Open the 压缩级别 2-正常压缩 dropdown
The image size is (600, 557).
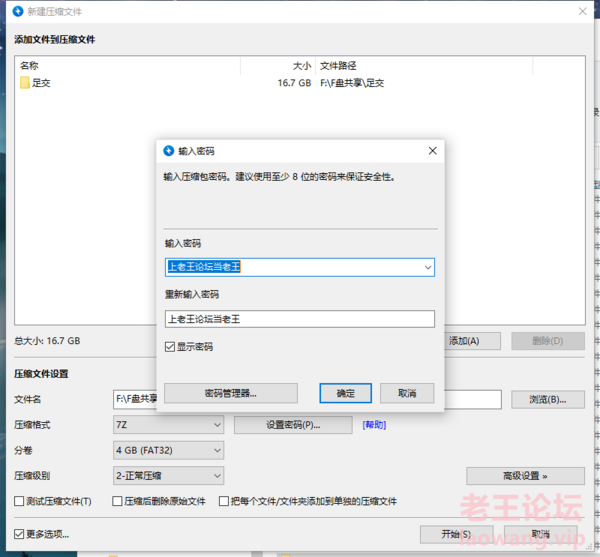168,476
